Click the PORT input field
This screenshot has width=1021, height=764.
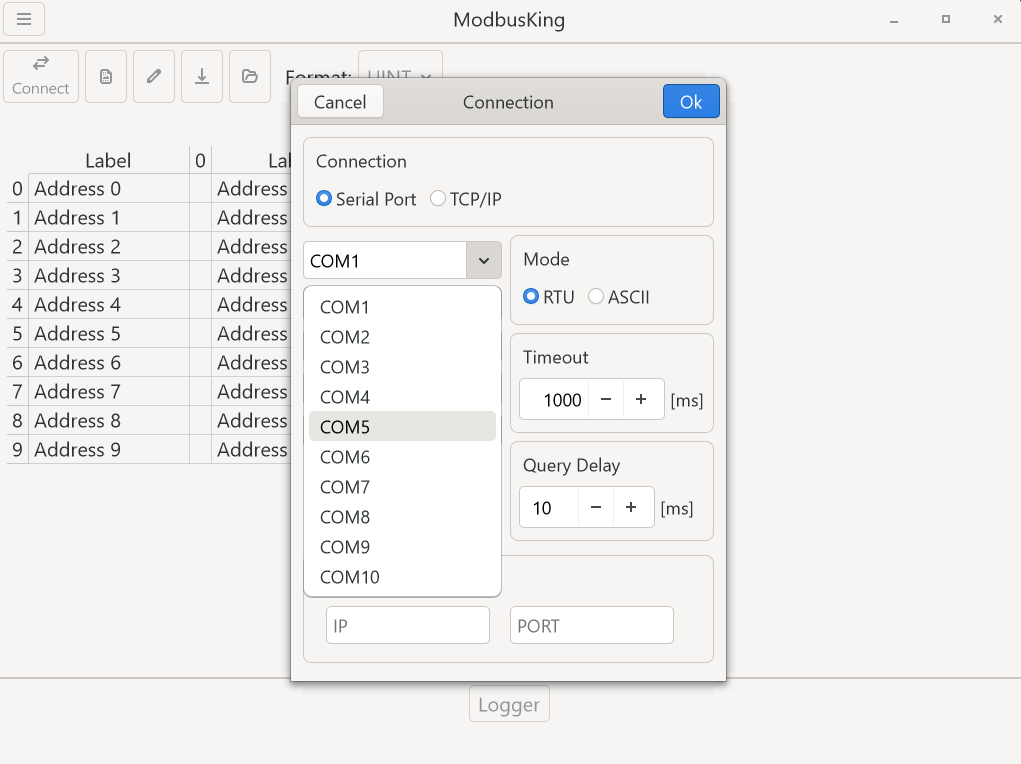point(591,626)
